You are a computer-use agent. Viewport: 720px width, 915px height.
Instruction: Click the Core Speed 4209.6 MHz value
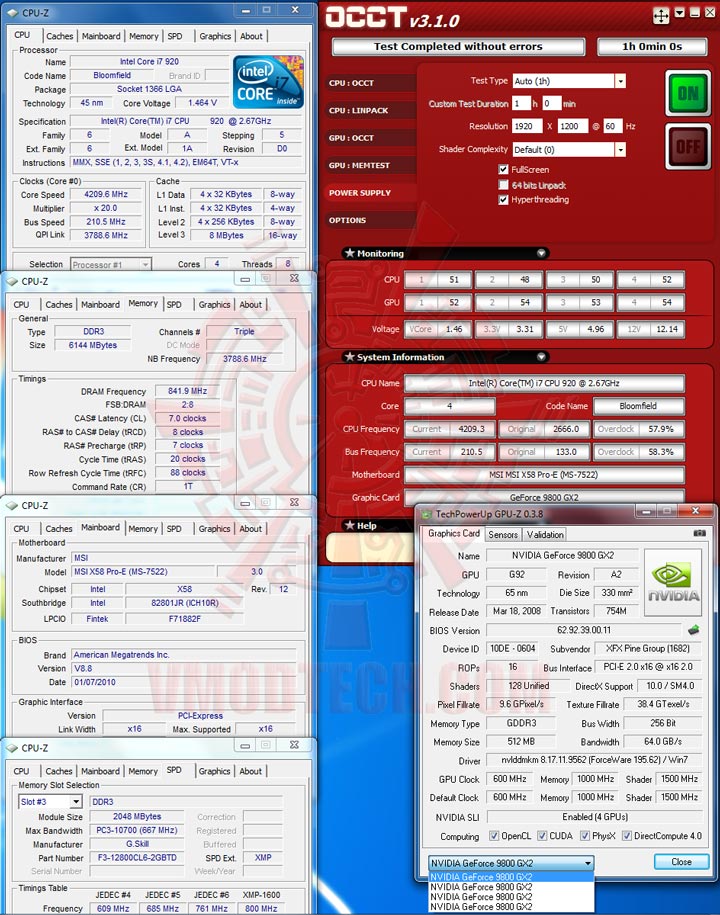(106, 194)
